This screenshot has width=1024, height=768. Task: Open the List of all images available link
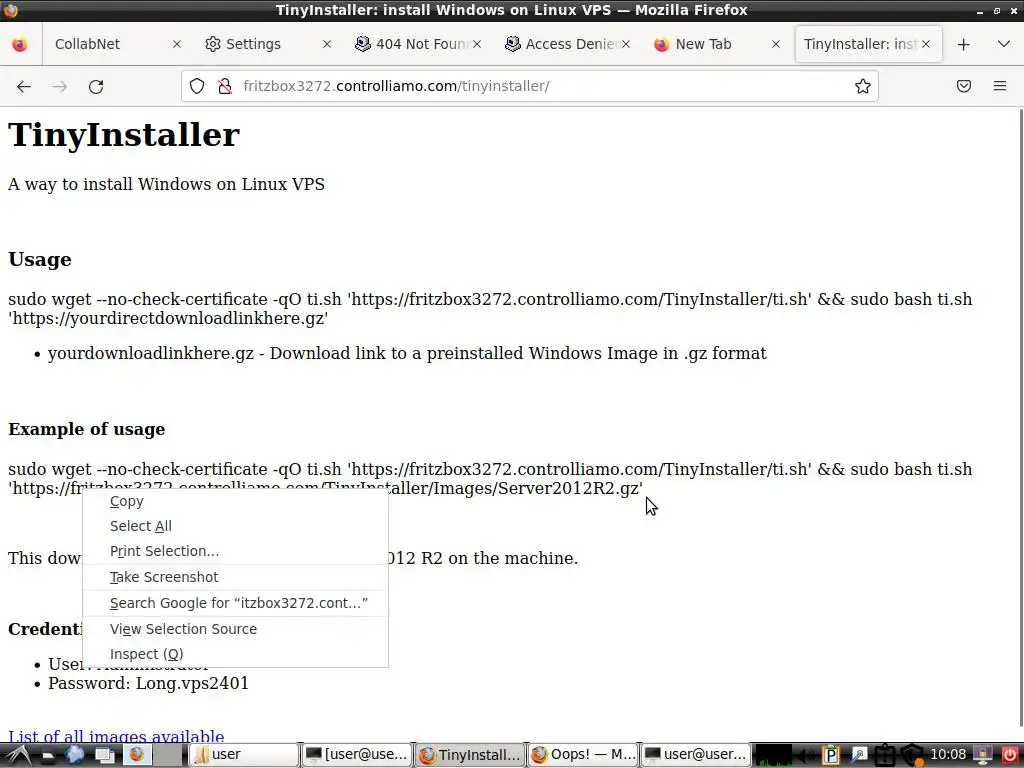coord(116,737)
